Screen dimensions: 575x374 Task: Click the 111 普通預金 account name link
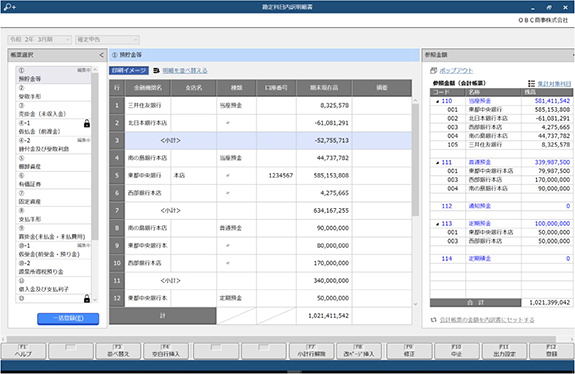click(480, 162)
